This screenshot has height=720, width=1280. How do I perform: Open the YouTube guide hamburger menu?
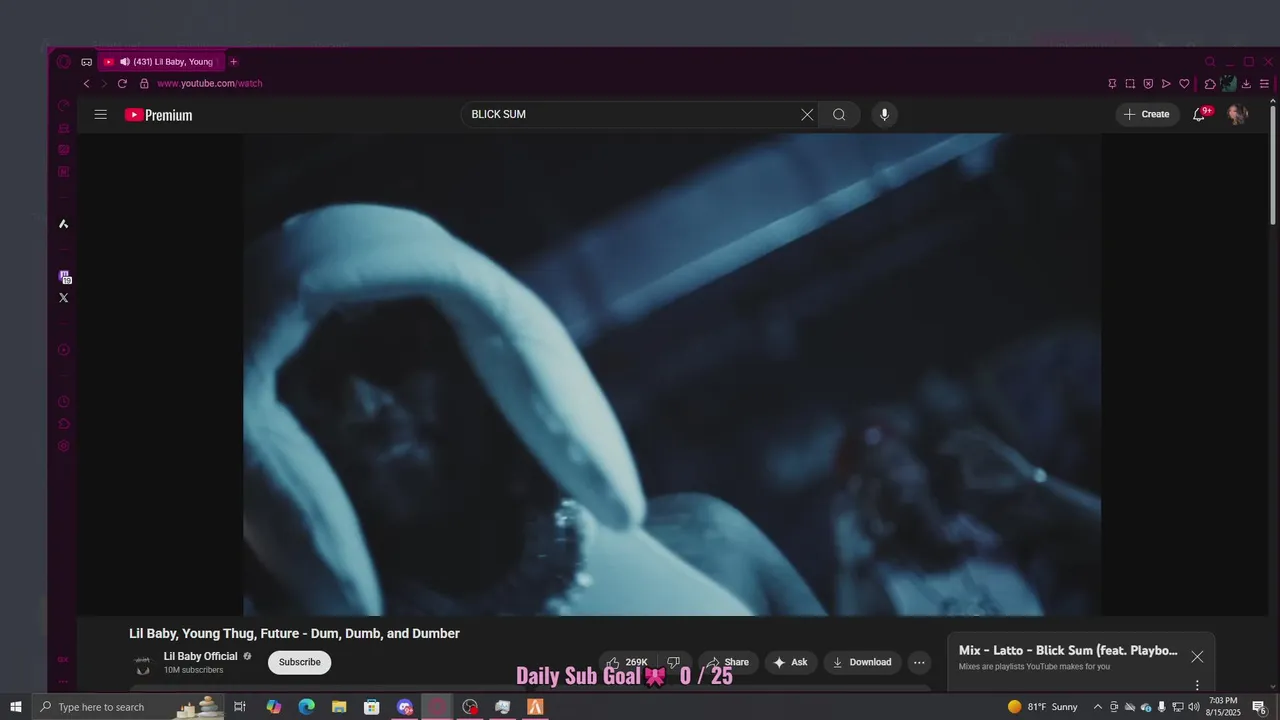[x=100, y=114]
